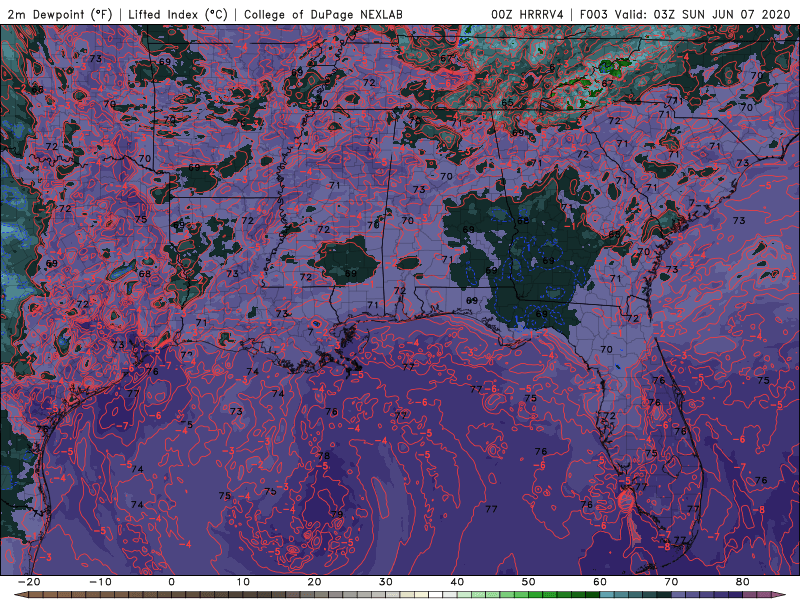The width and height of the screenshot is (800, 600).
Task: Click the 60 label on the color scale
Action: [600, 582]
